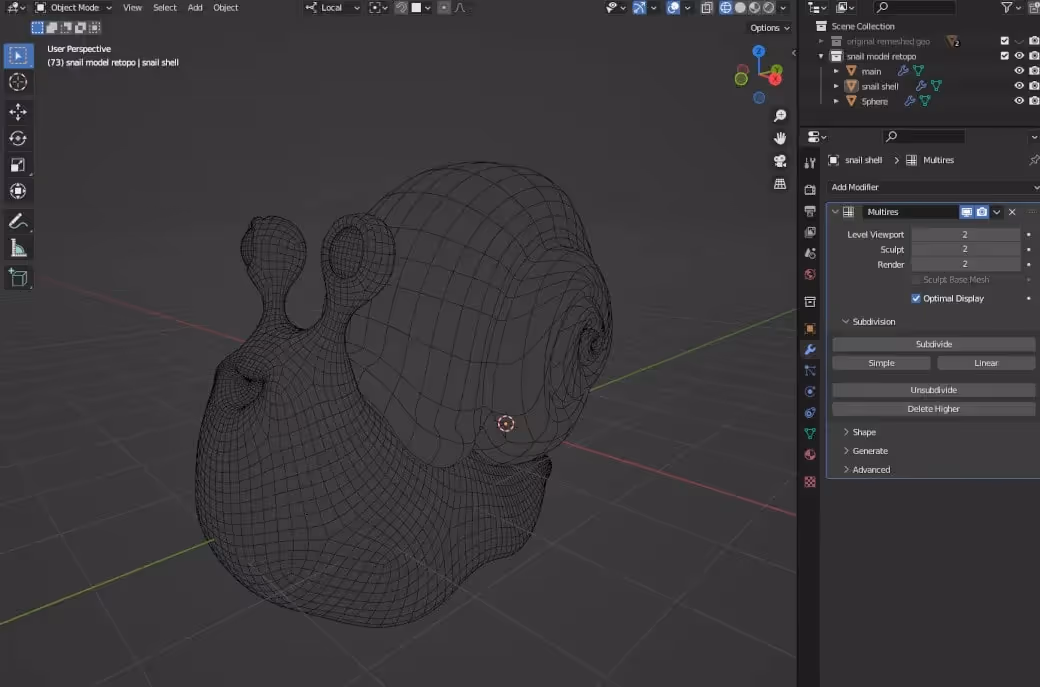Toggle the camera view icon
The image size is (1040, 687).
[780, 161]
